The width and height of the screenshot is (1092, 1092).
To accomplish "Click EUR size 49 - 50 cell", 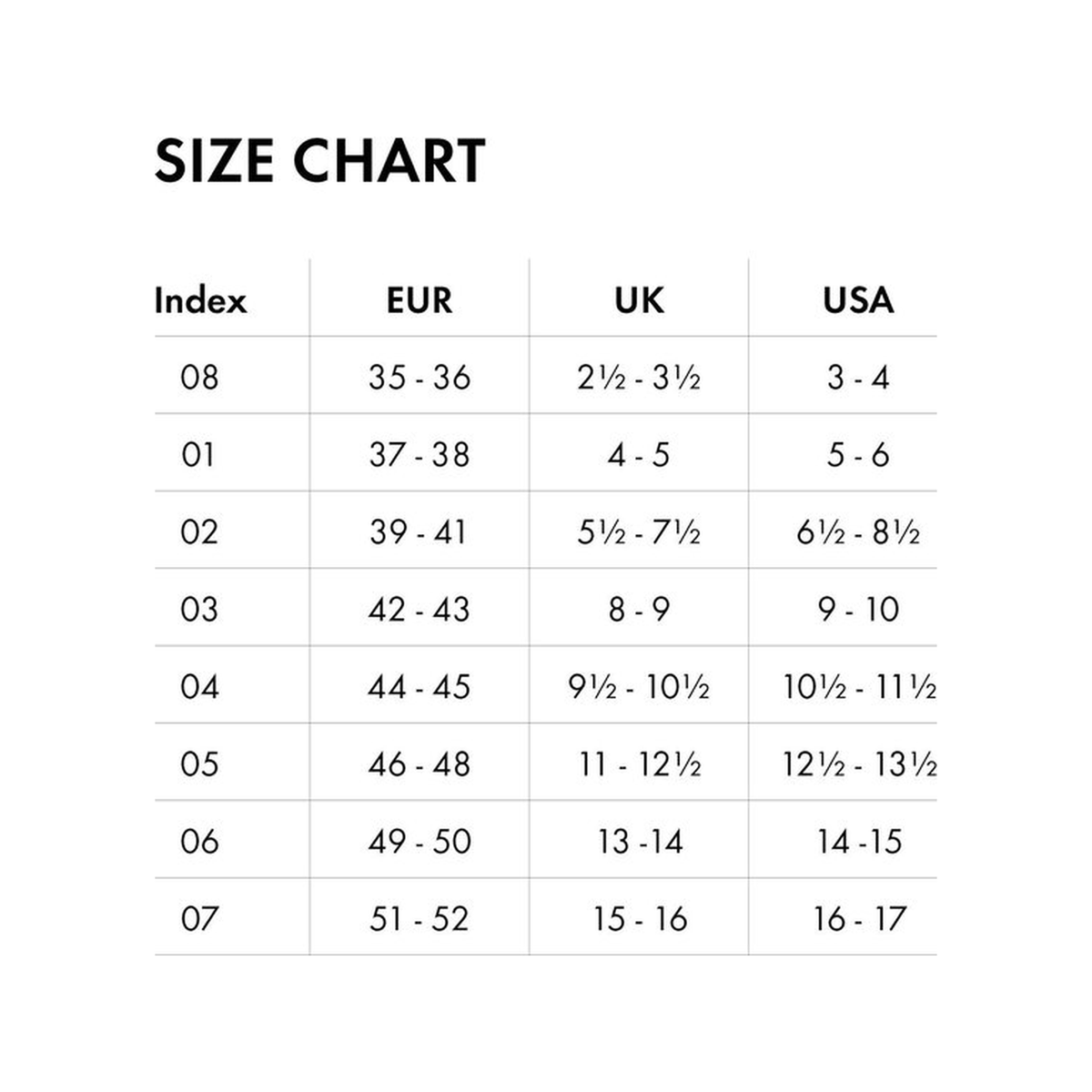I will pyautogui.click(x=420, y=841).
